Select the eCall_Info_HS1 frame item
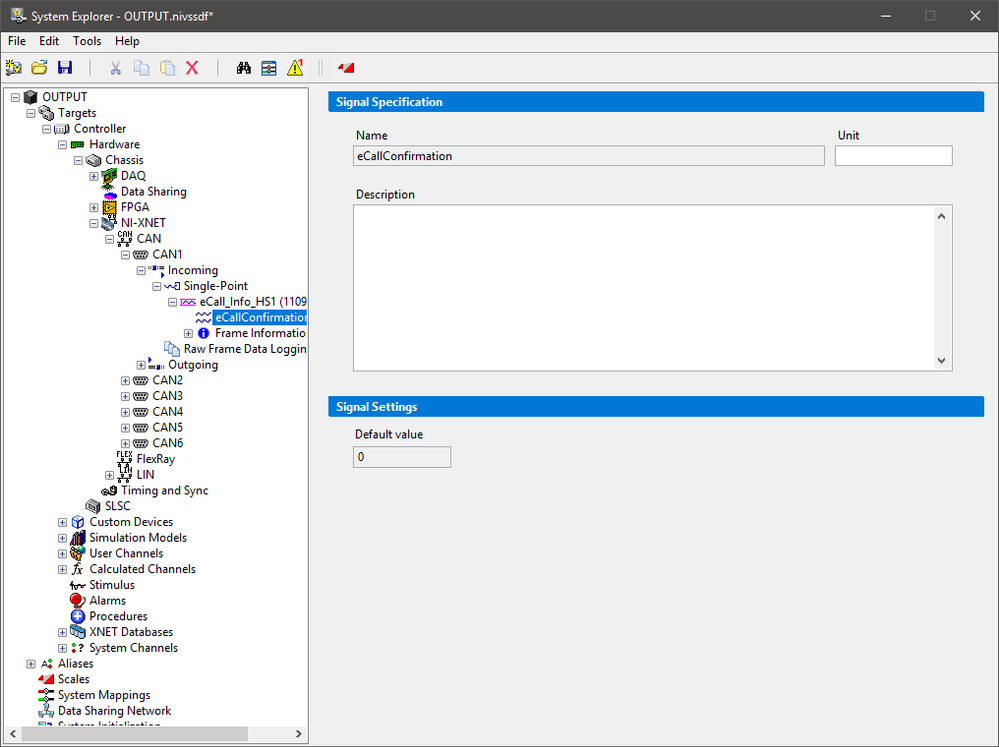The width and height of the screenshot is (999, 747). coord(253,301)
